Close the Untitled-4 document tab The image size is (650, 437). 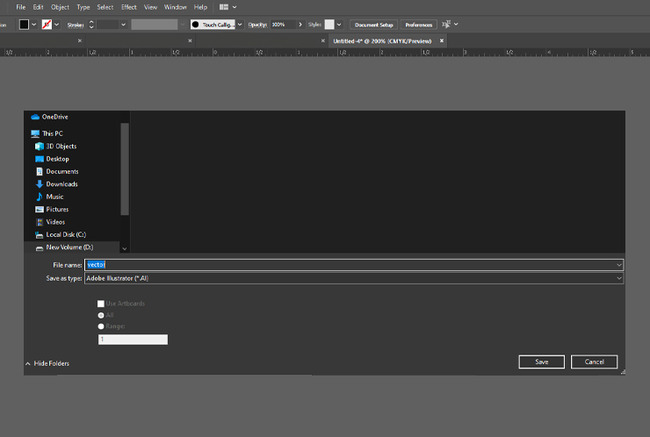[441, 41]
